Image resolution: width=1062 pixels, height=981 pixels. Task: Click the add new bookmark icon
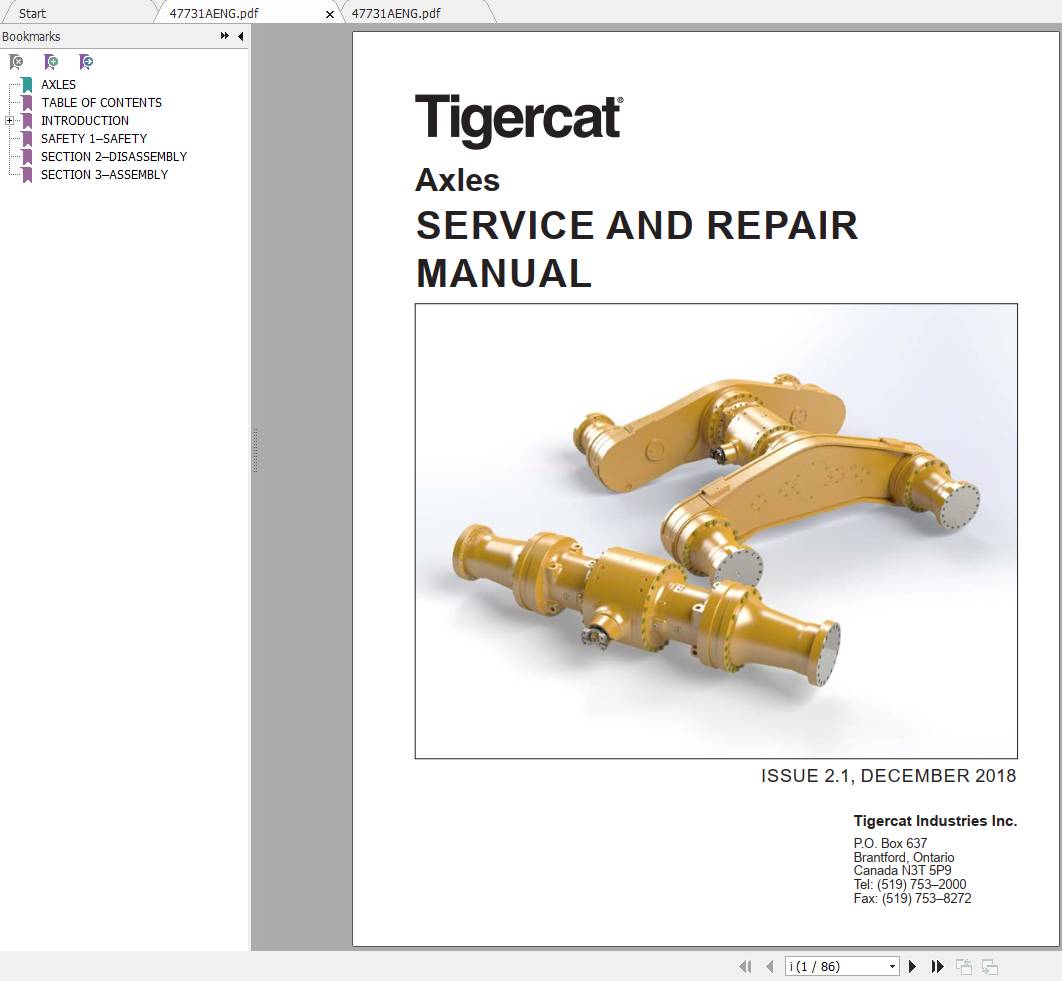(x=51, y=62)
